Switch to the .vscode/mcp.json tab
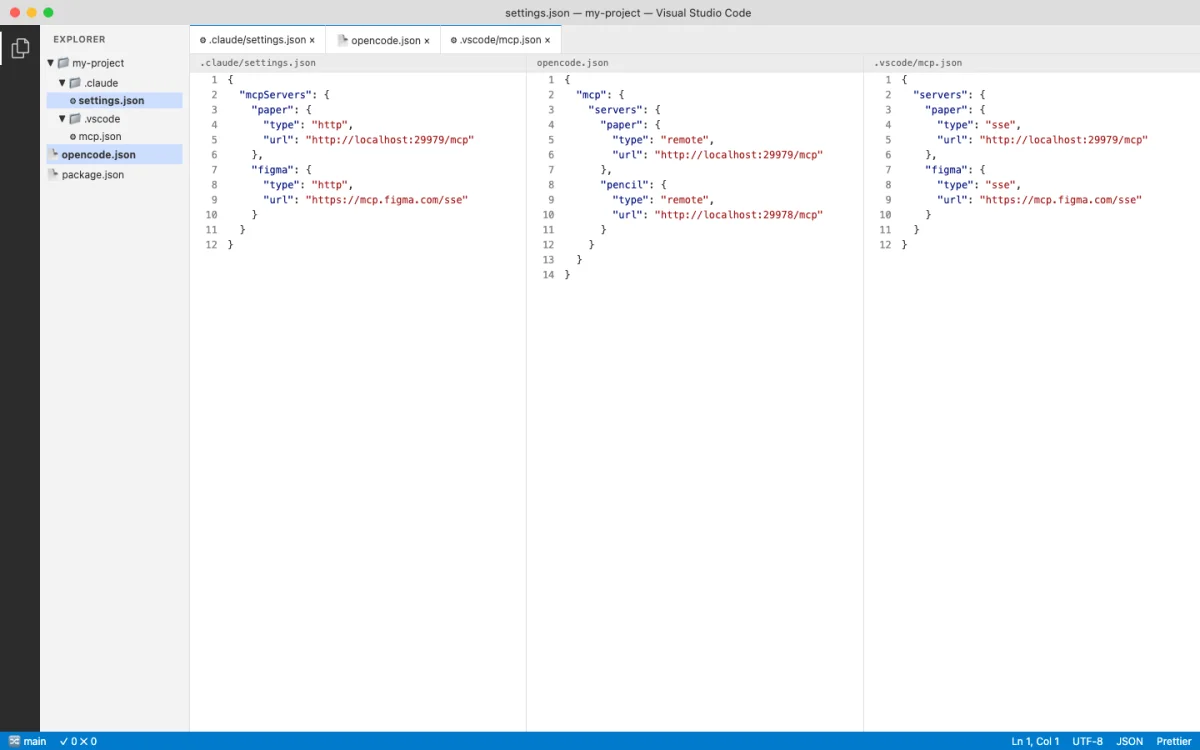Image resolution: width=1200 pixels, height=750 pixels. [x=501, y=40]
